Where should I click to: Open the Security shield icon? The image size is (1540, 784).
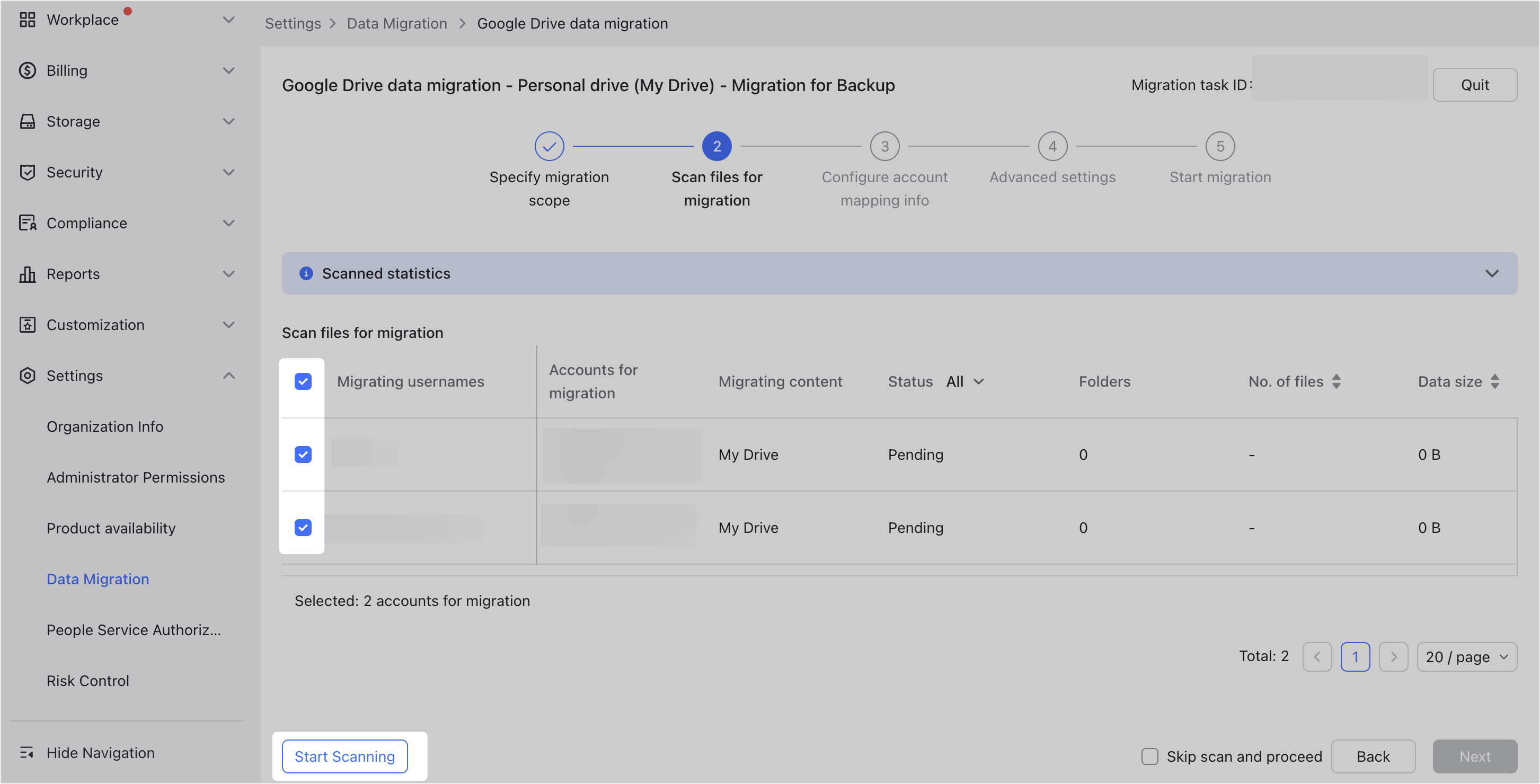pyautogui.click(x=28, y=172)
